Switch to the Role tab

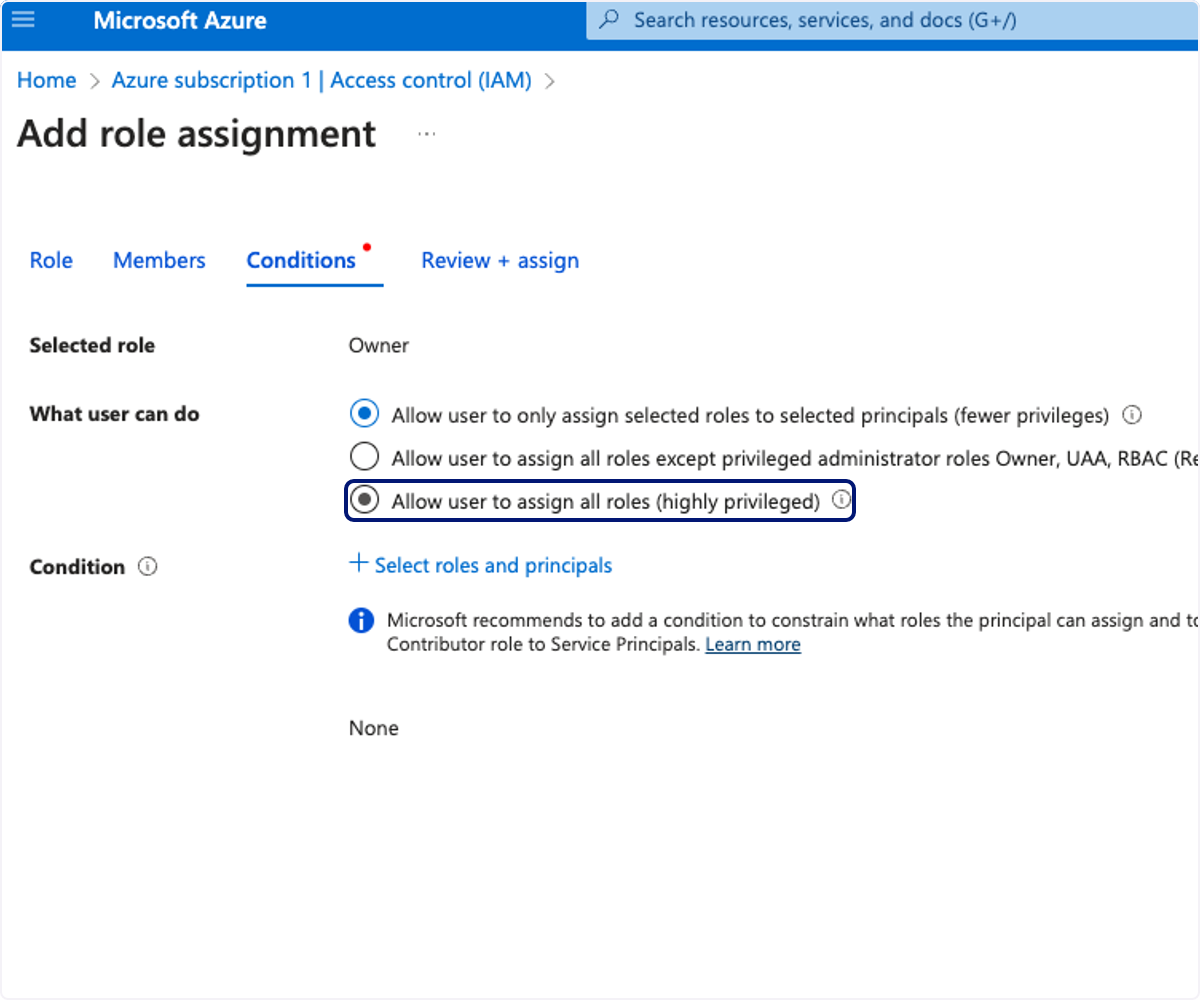(x=51, y=260)
